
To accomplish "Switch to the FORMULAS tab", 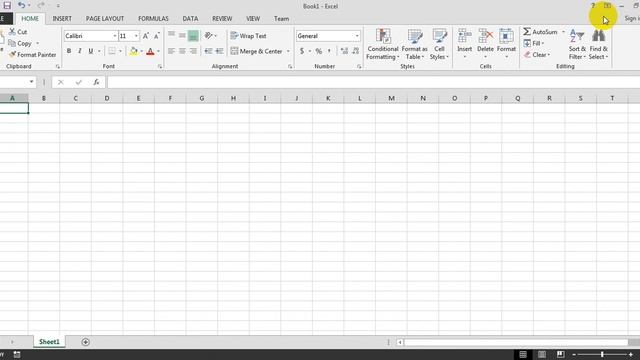I will point(153,19).
